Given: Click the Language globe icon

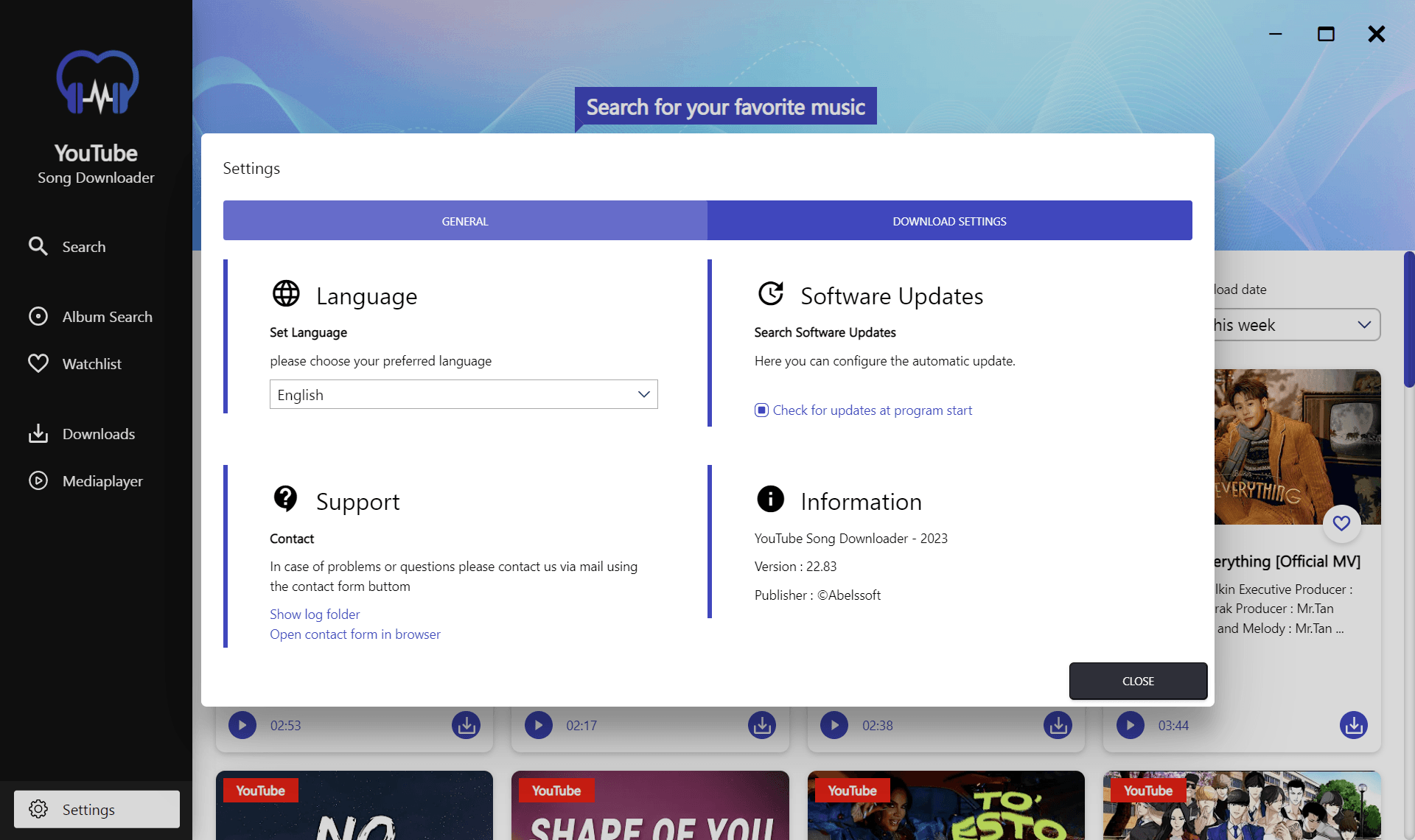Looking at the screenshot, I should (286, 293).
